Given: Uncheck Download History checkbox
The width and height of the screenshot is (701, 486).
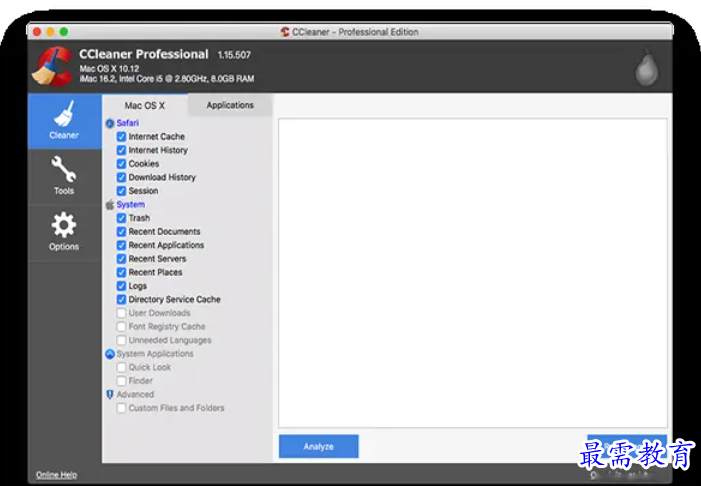Looking at the screenshot, I should (121, 177).
